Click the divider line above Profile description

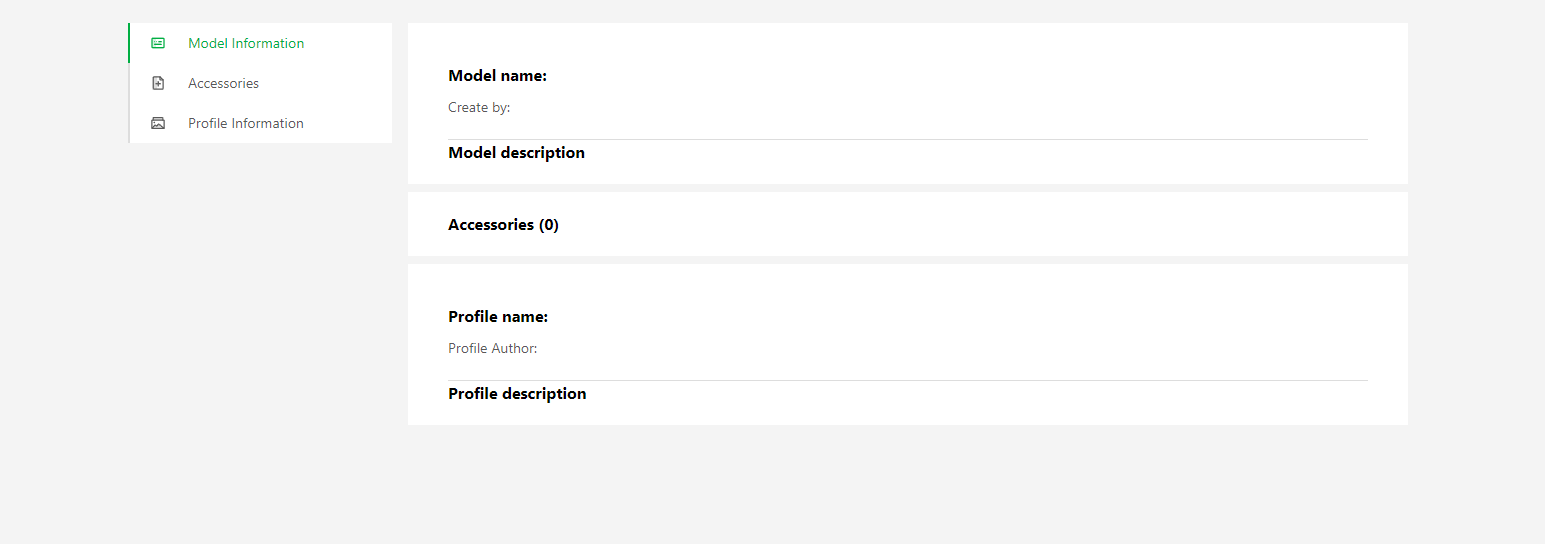tap(908, 380)
